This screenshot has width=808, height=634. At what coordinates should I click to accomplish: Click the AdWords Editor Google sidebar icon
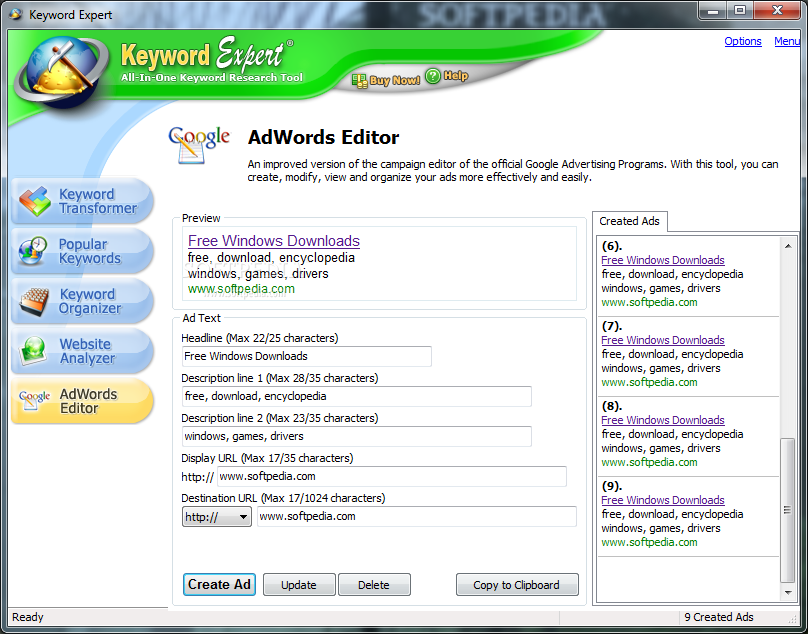(35, 401)
